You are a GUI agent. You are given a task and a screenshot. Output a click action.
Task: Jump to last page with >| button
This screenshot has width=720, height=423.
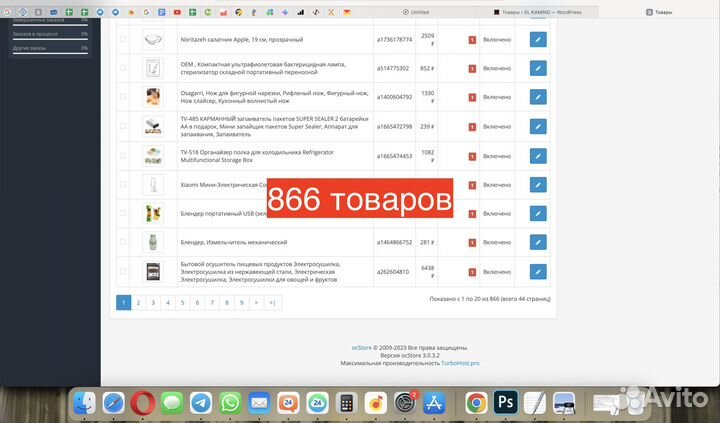pyautogui.click(x=272, y=303)
